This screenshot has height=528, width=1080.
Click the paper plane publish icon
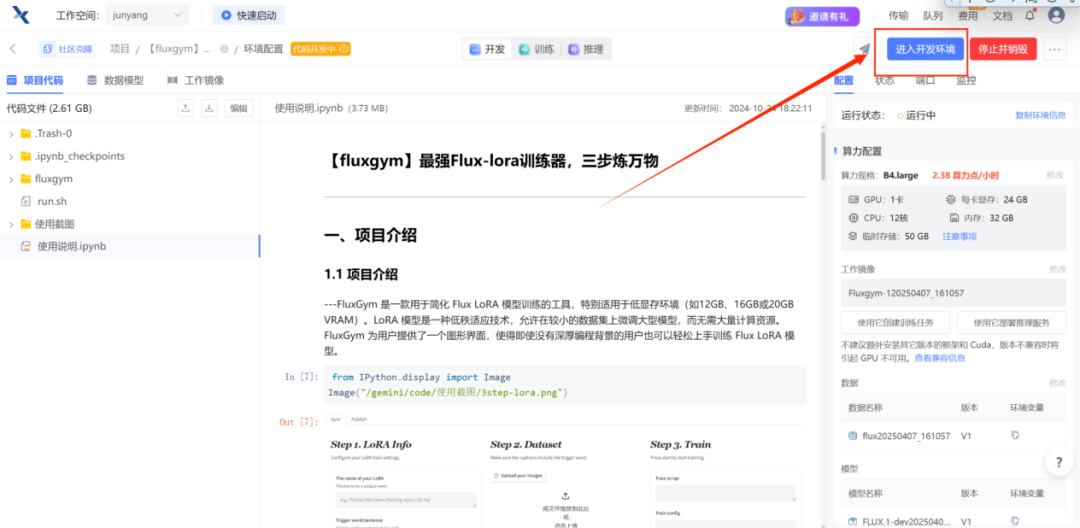864,49
